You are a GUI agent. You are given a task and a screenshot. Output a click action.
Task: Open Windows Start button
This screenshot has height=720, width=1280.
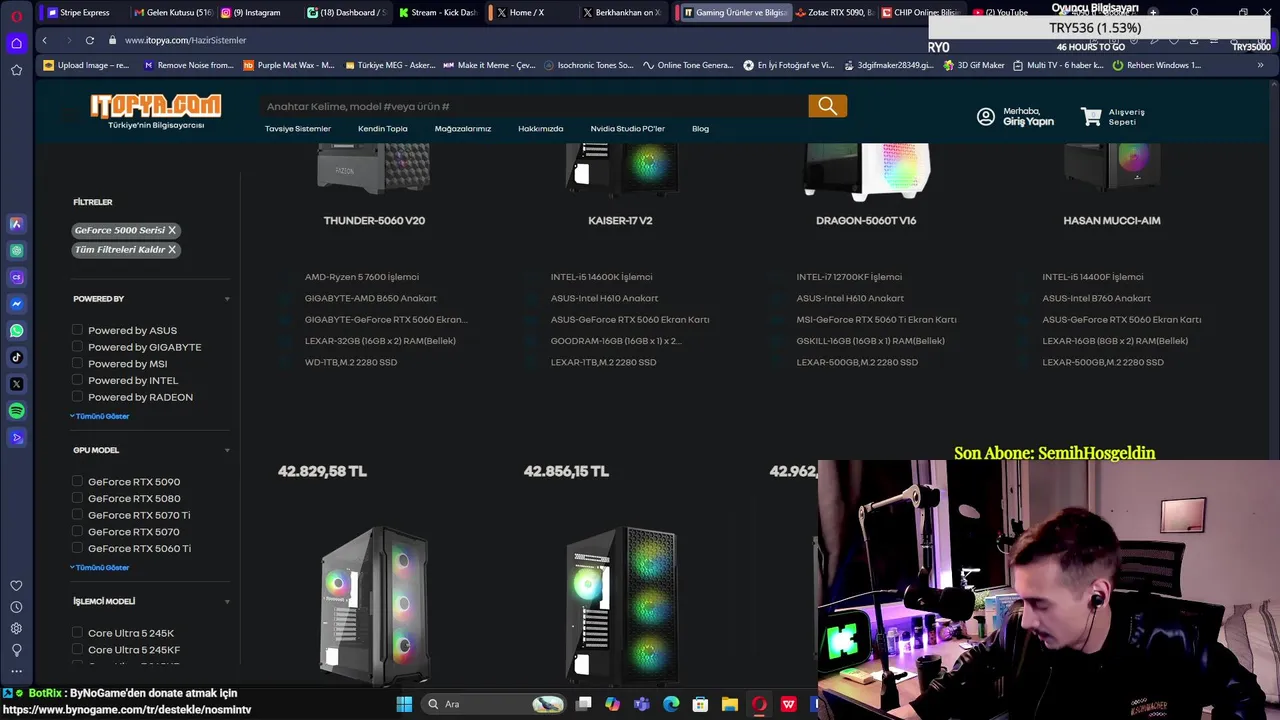coord(404,704)
